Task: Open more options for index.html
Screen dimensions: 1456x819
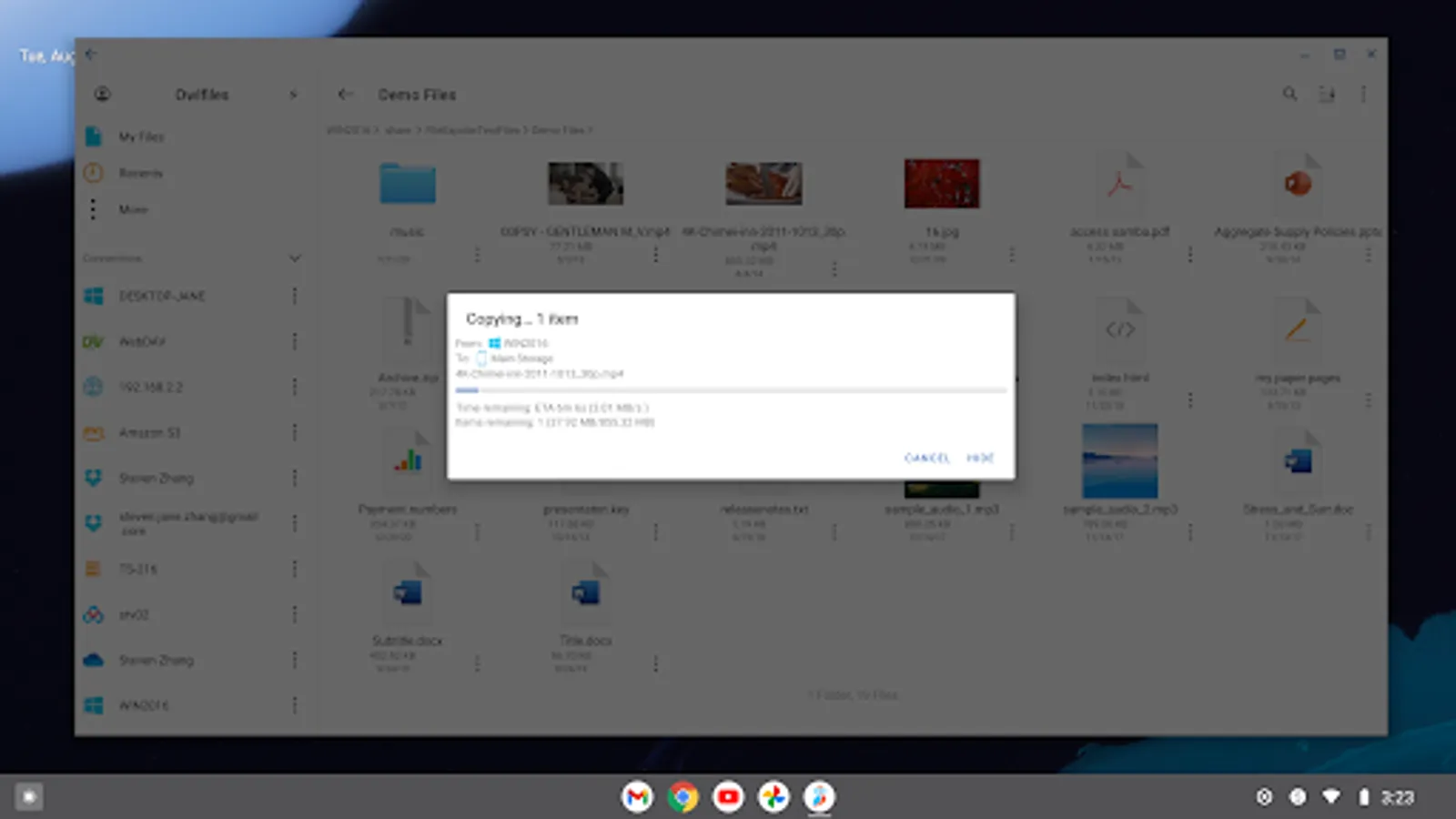Action: pyautogui.click(x=1189, y=400)
